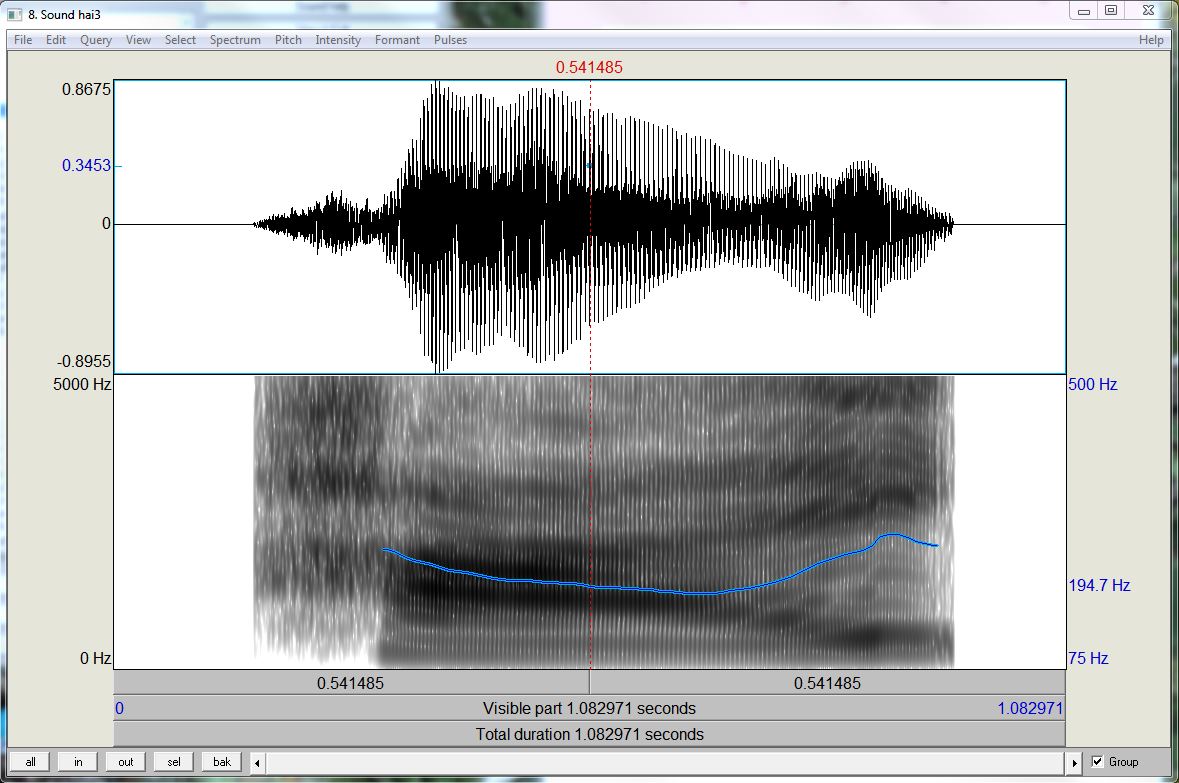The image size is (1179, 783).
Task: Click the scrollbar right arrow
Action: click(1074, 763)
